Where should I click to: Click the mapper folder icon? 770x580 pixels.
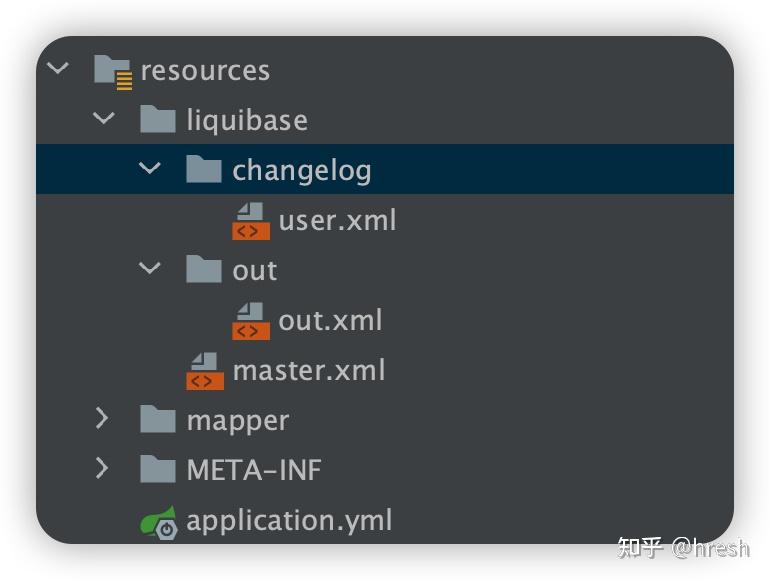158,420
